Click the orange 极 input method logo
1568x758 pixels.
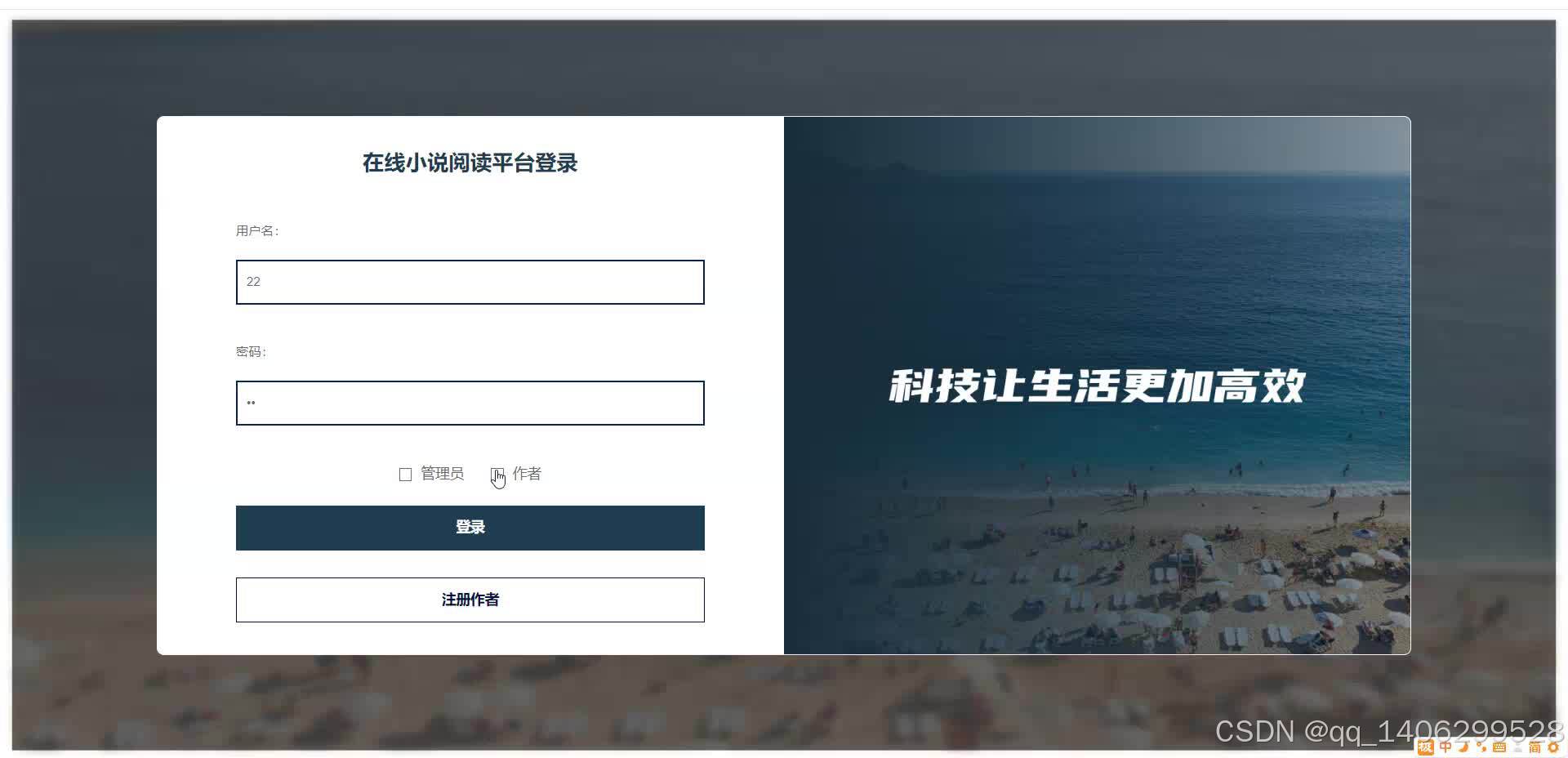click(x=1426, y=747)
